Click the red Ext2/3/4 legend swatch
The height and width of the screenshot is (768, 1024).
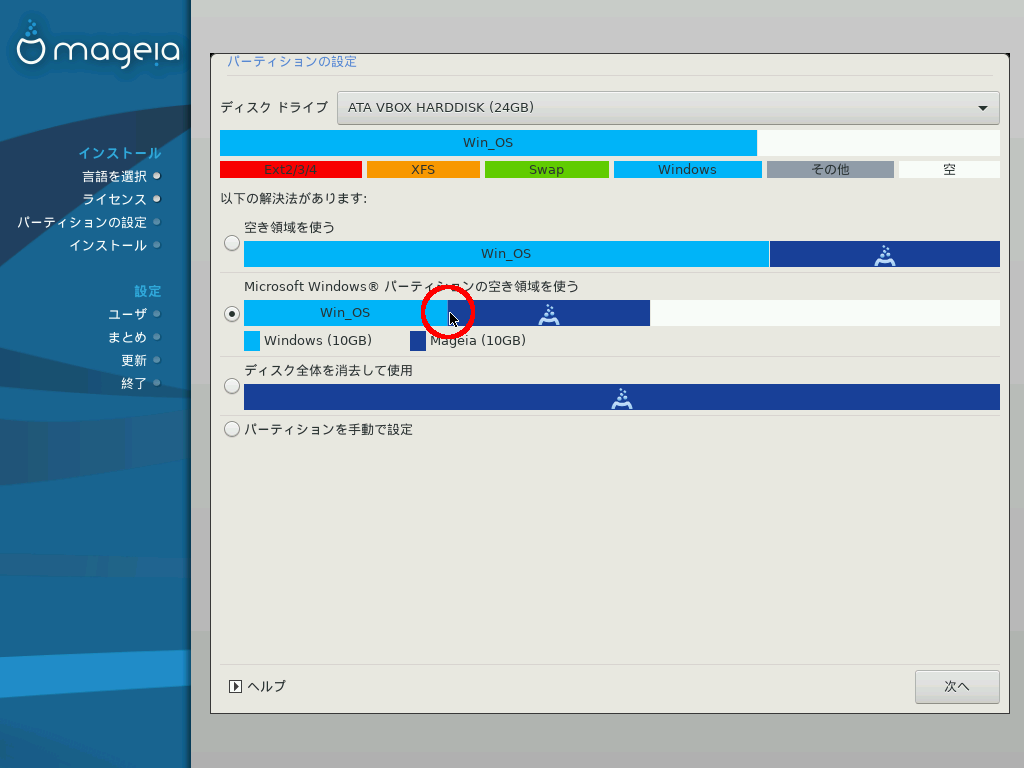pos(291,170)
